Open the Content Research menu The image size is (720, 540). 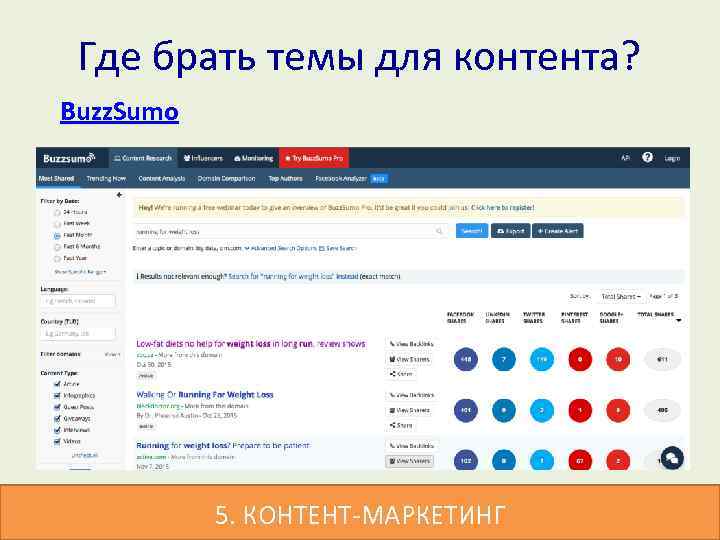click(143, 158)
